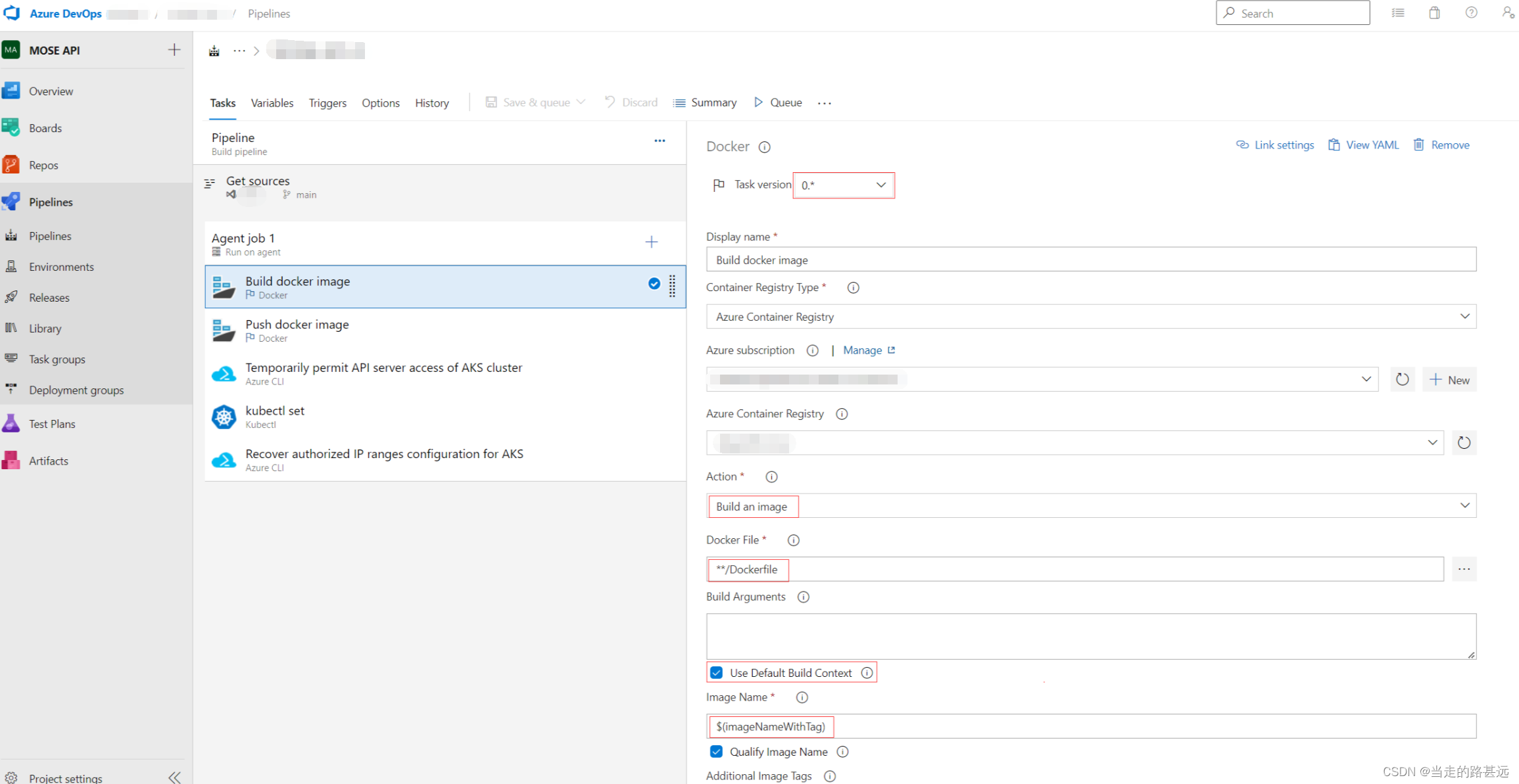Viewport: 1519px width, 784px height.
Task: Toggle the Build docker image task checkmark
Action: click(x=654, y=283)
